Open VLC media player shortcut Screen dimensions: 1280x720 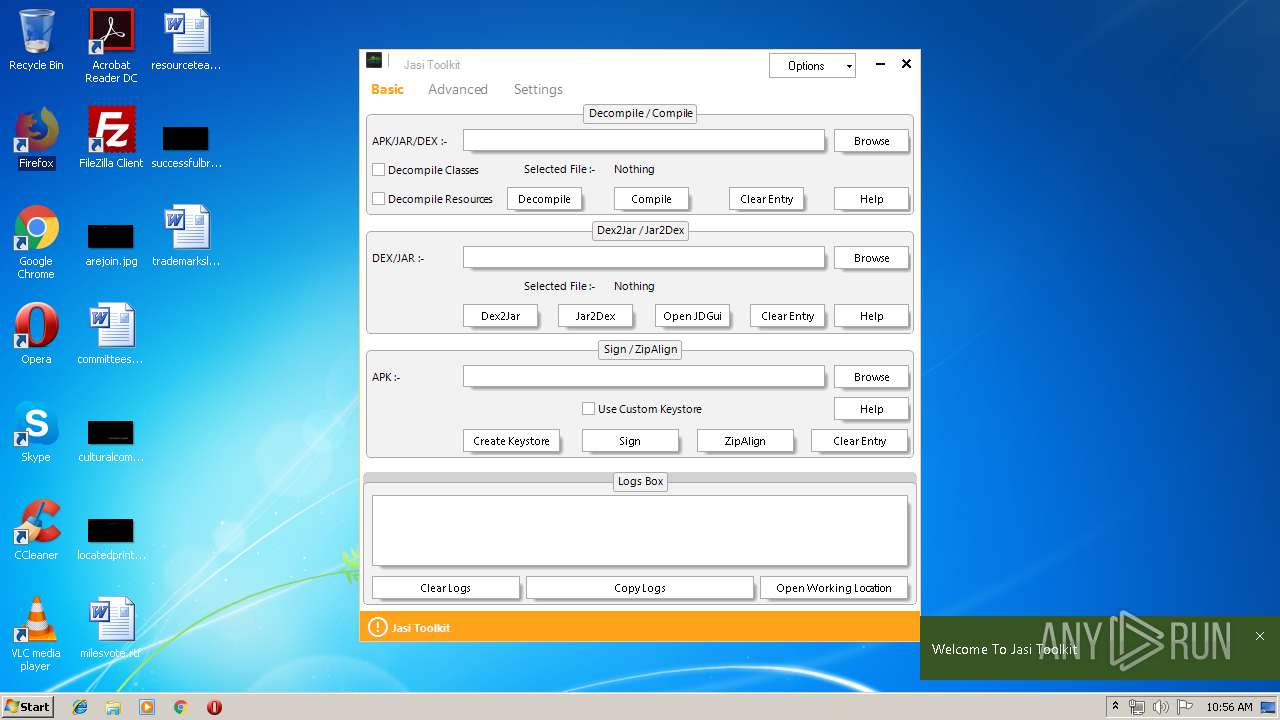click(36, 634)
